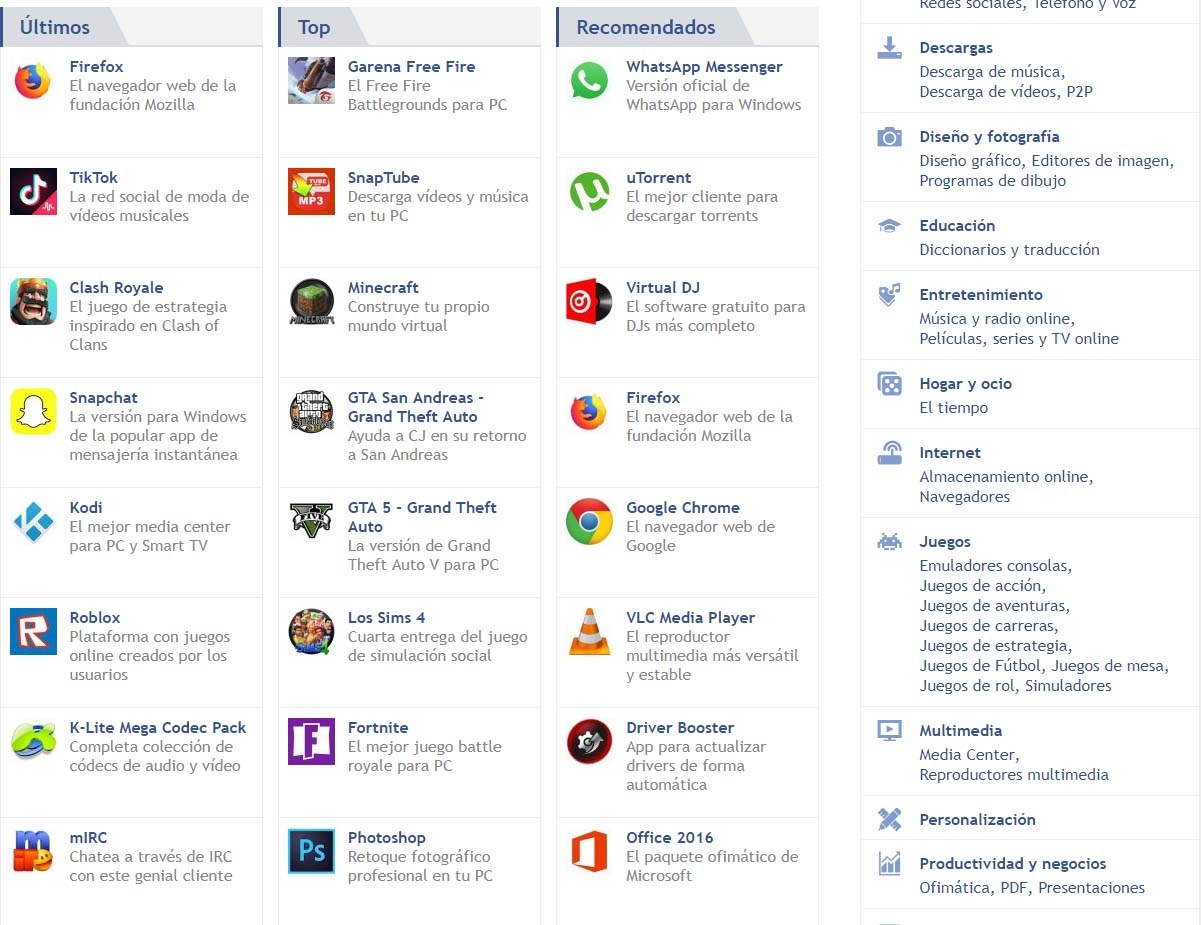The width and height of the screenshot is (1201, 925).
Task: Open the El tiempo subcategory link
Action: click(954, 408)
